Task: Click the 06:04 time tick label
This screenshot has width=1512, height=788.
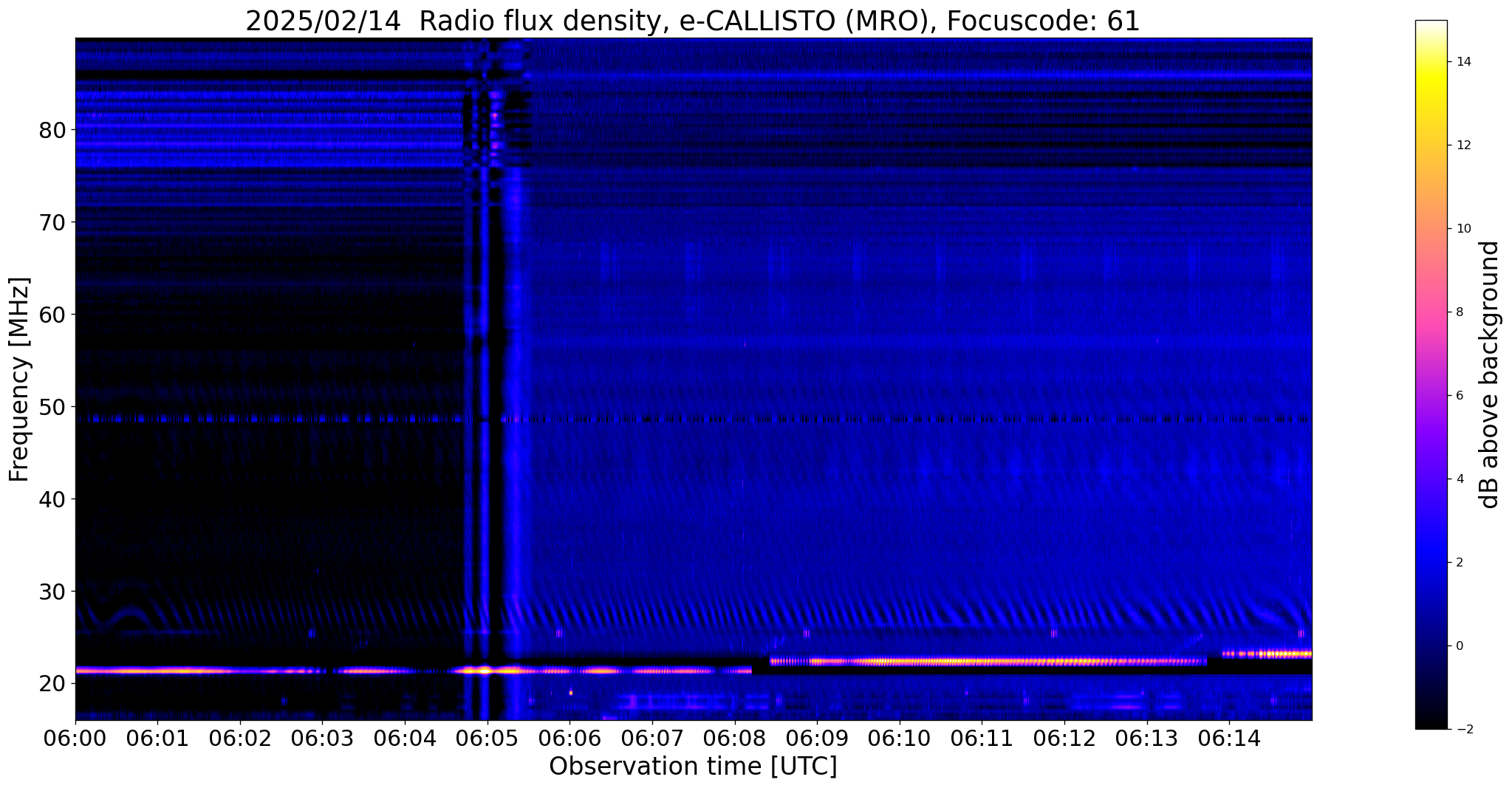Action: [x=405, y=738]
